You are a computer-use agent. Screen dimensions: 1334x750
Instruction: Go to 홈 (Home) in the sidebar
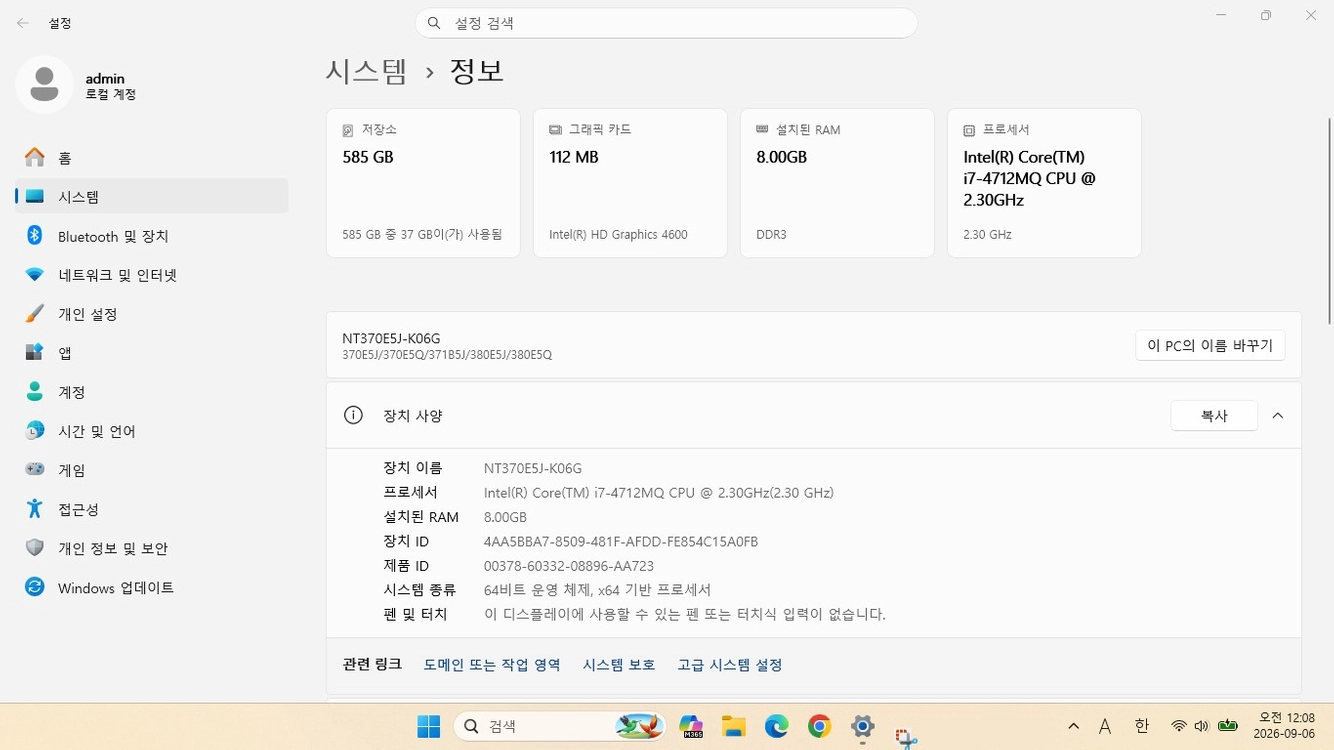[x=152, y=158]
